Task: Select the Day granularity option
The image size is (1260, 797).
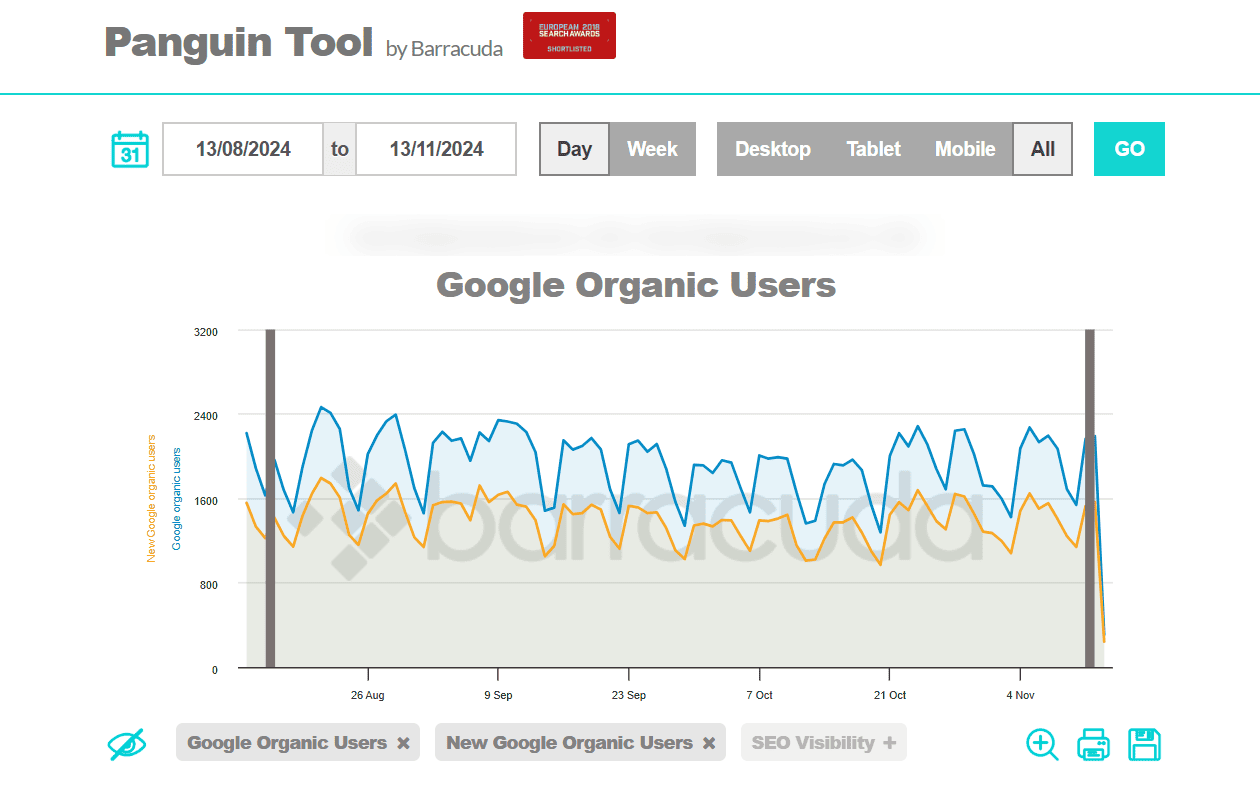Action: [574, 149]
